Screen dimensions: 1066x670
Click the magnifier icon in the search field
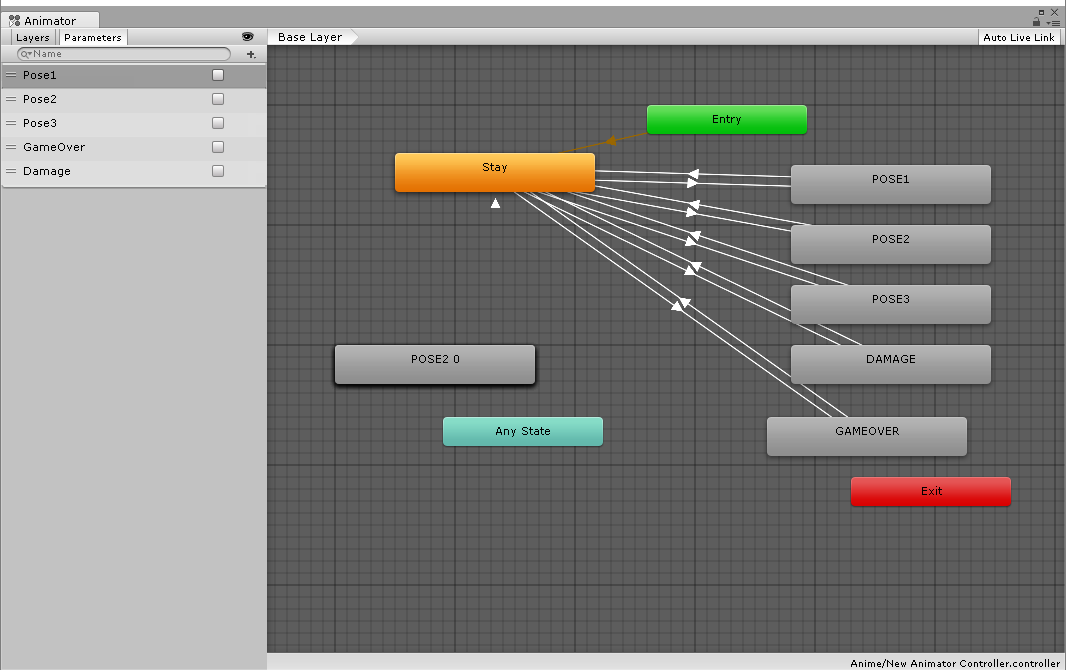(25, 53)
